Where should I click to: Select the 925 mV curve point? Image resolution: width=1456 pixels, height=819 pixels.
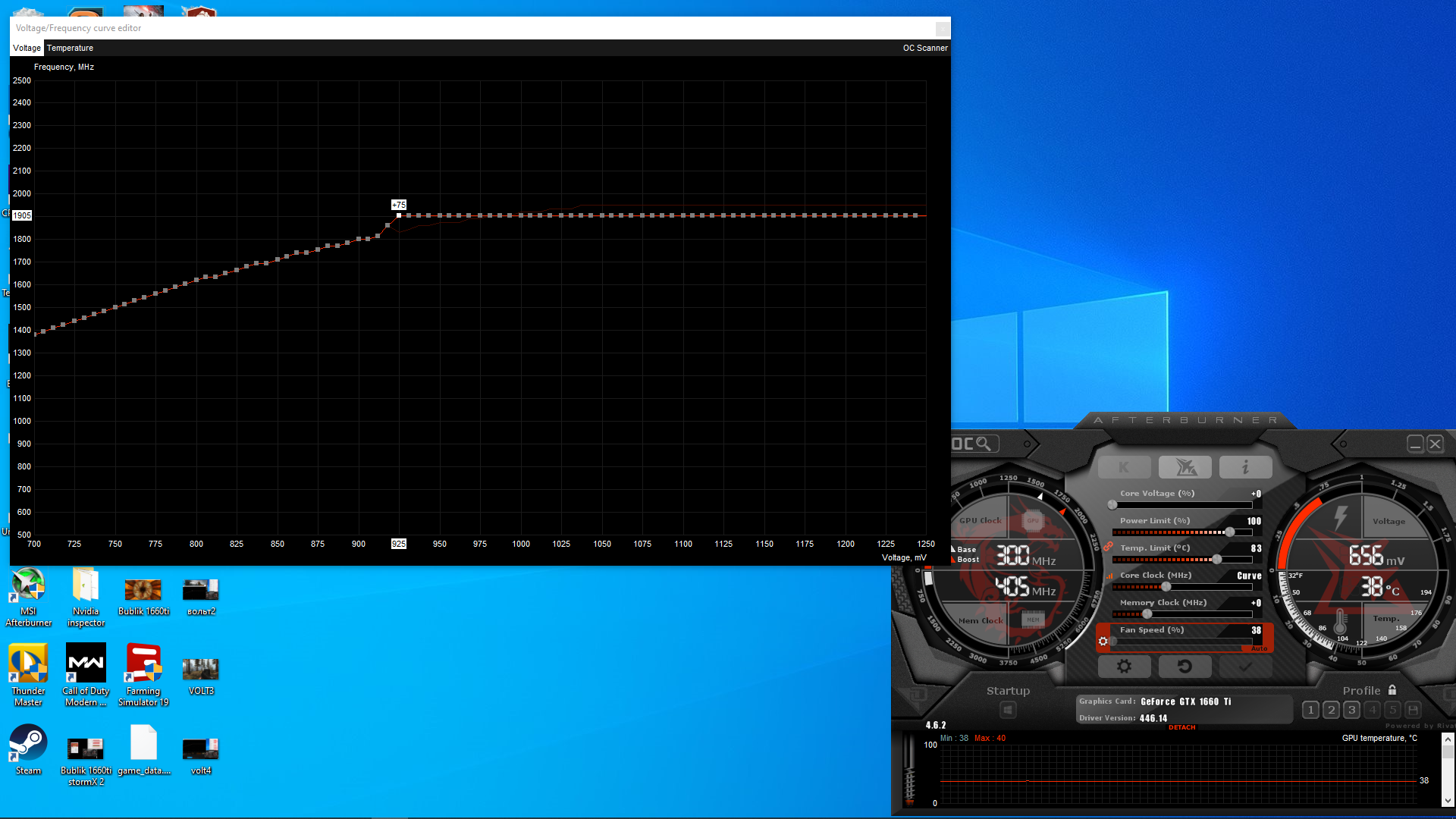[x=399, y=215]
